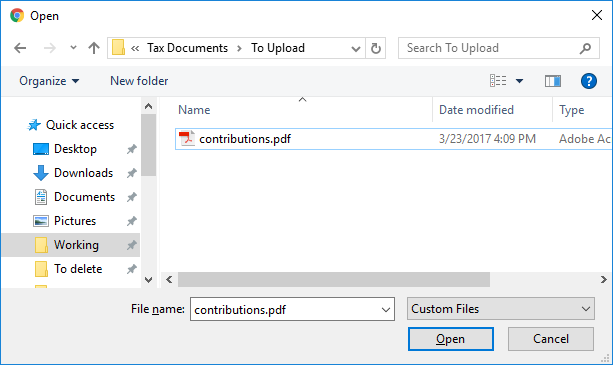The height and width of the screenshot is (365, 613).
Task: Click the New folder command
Action: (x=139, y=81)
